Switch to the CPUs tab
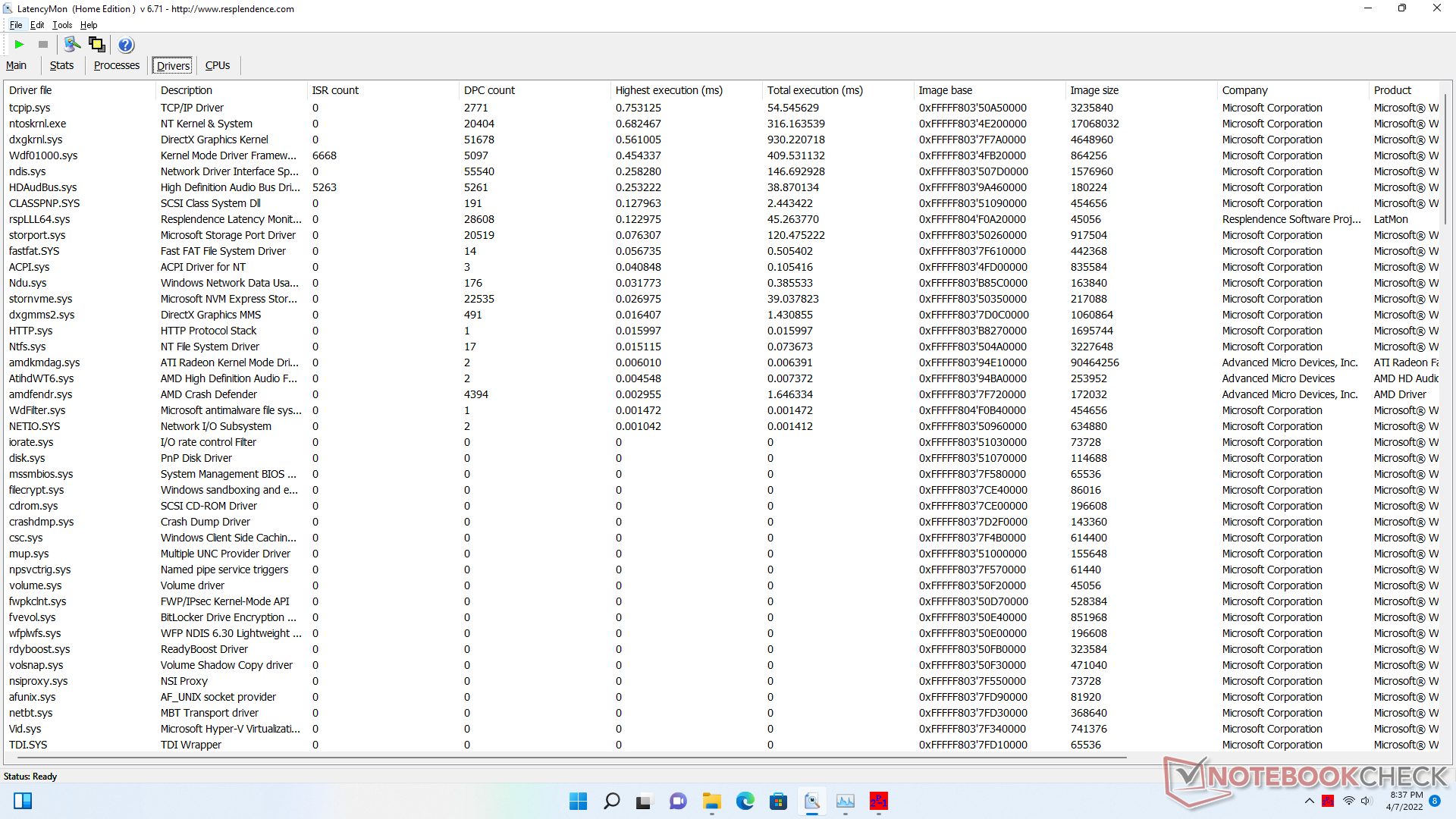This screenshot has height=819, width=1456. pyautogui.click(x=218, y=65)
